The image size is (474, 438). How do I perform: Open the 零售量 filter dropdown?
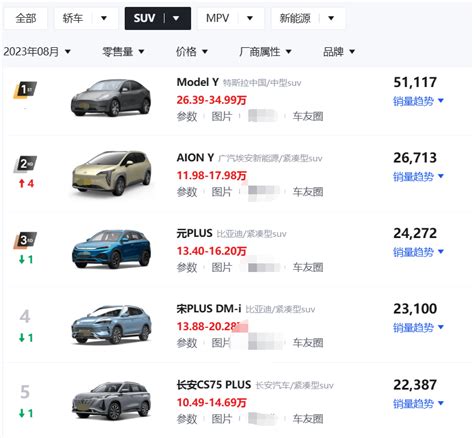[x=123, y=52]
